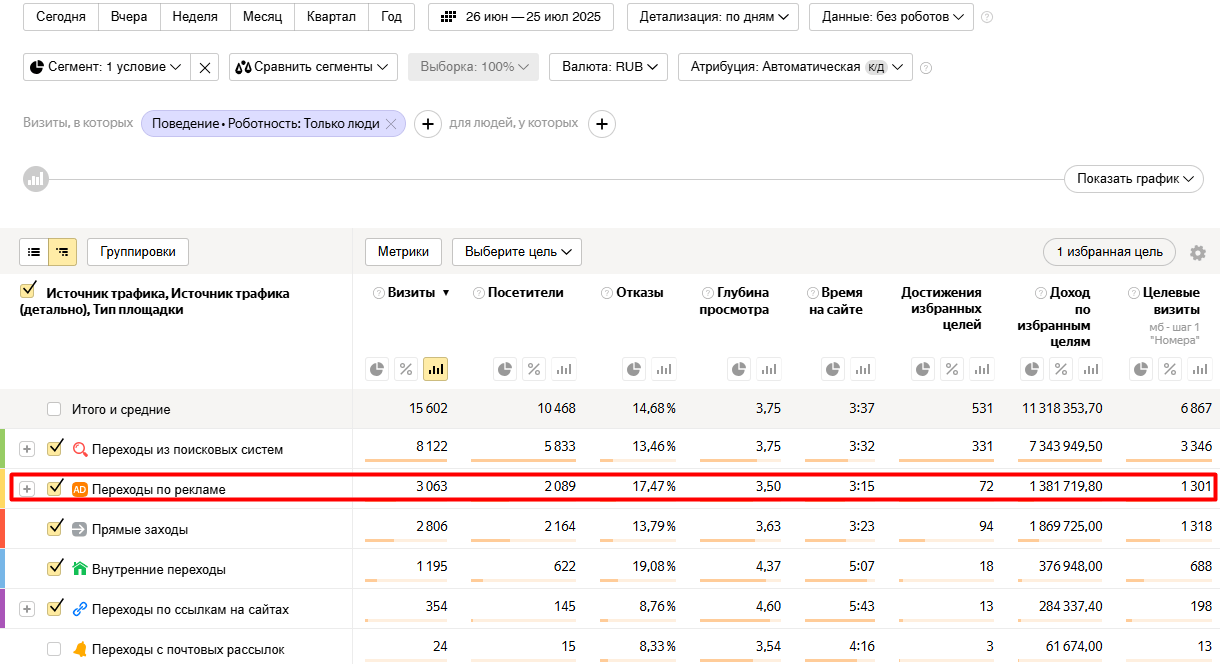
Task: Click the table settings gear icon
Action: 1197,253
